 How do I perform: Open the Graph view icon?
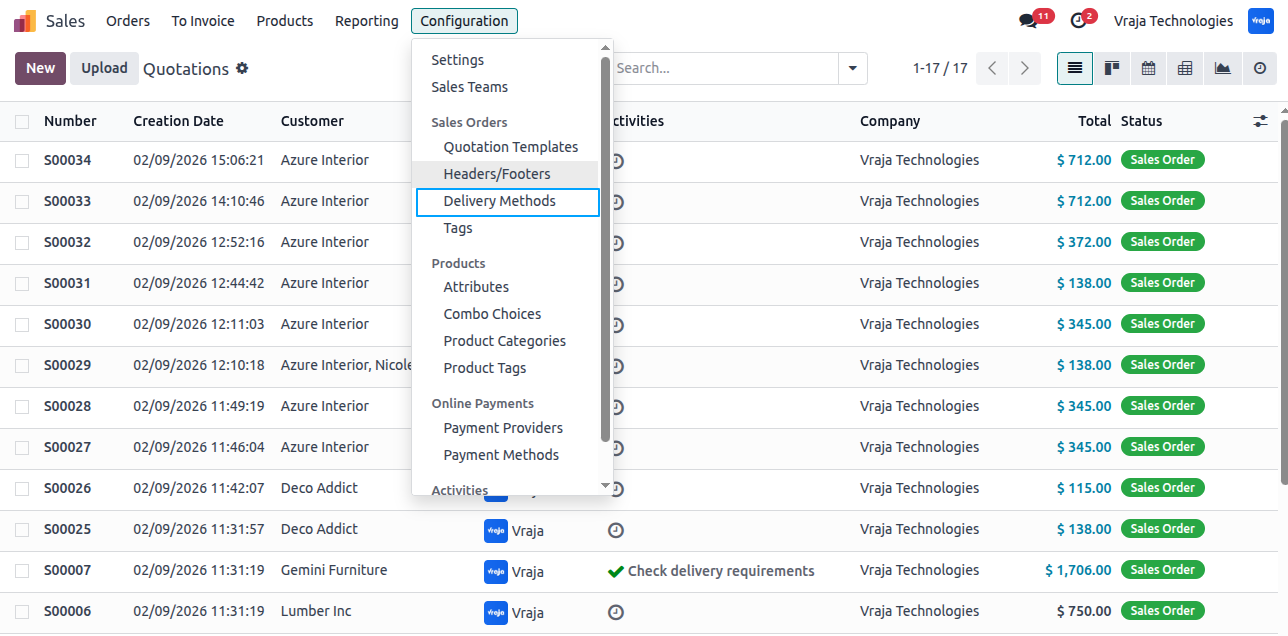click(1222, 68)
